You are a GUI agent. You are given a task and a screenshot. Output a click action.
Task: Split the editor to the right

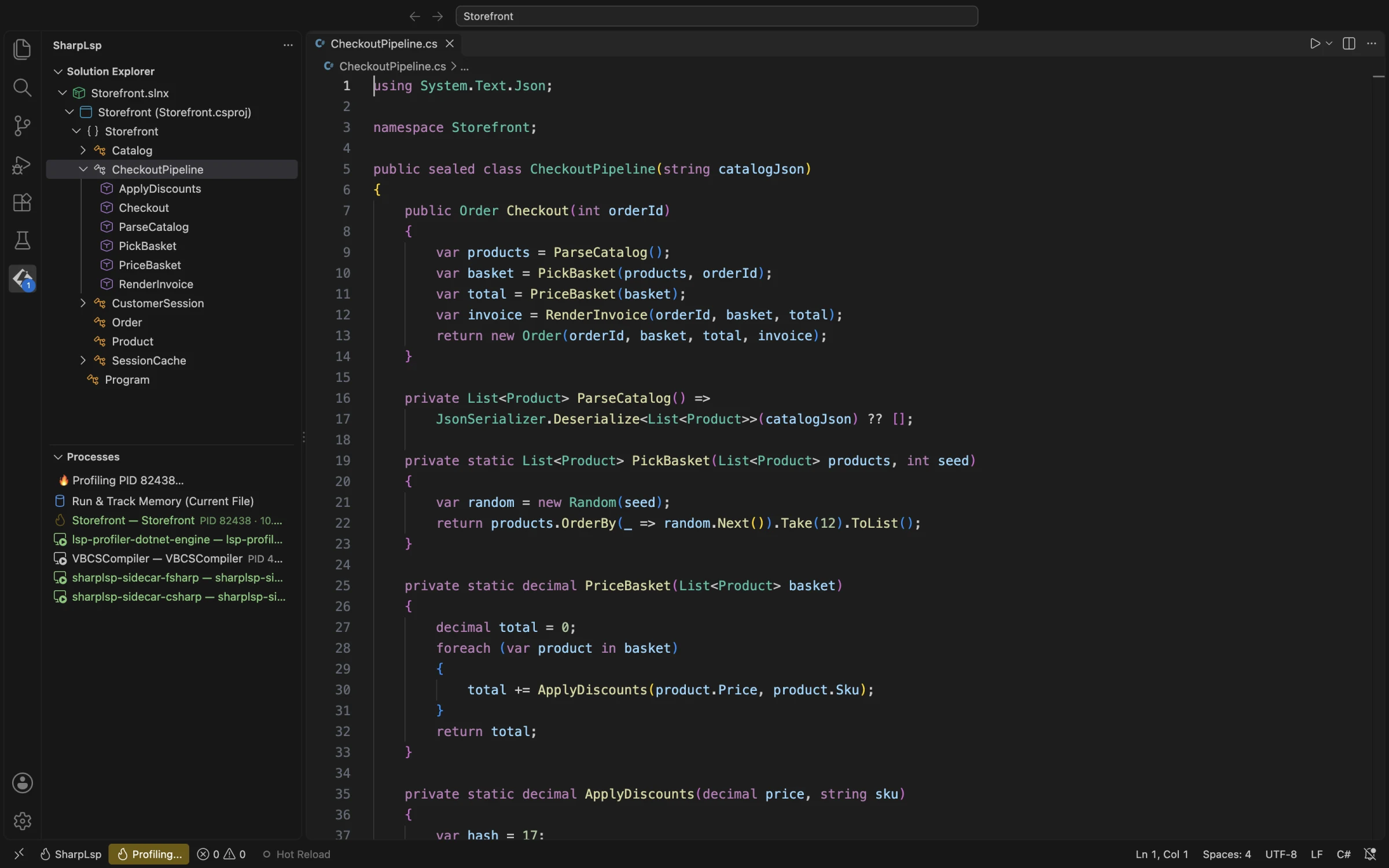tap(1349, 44)
